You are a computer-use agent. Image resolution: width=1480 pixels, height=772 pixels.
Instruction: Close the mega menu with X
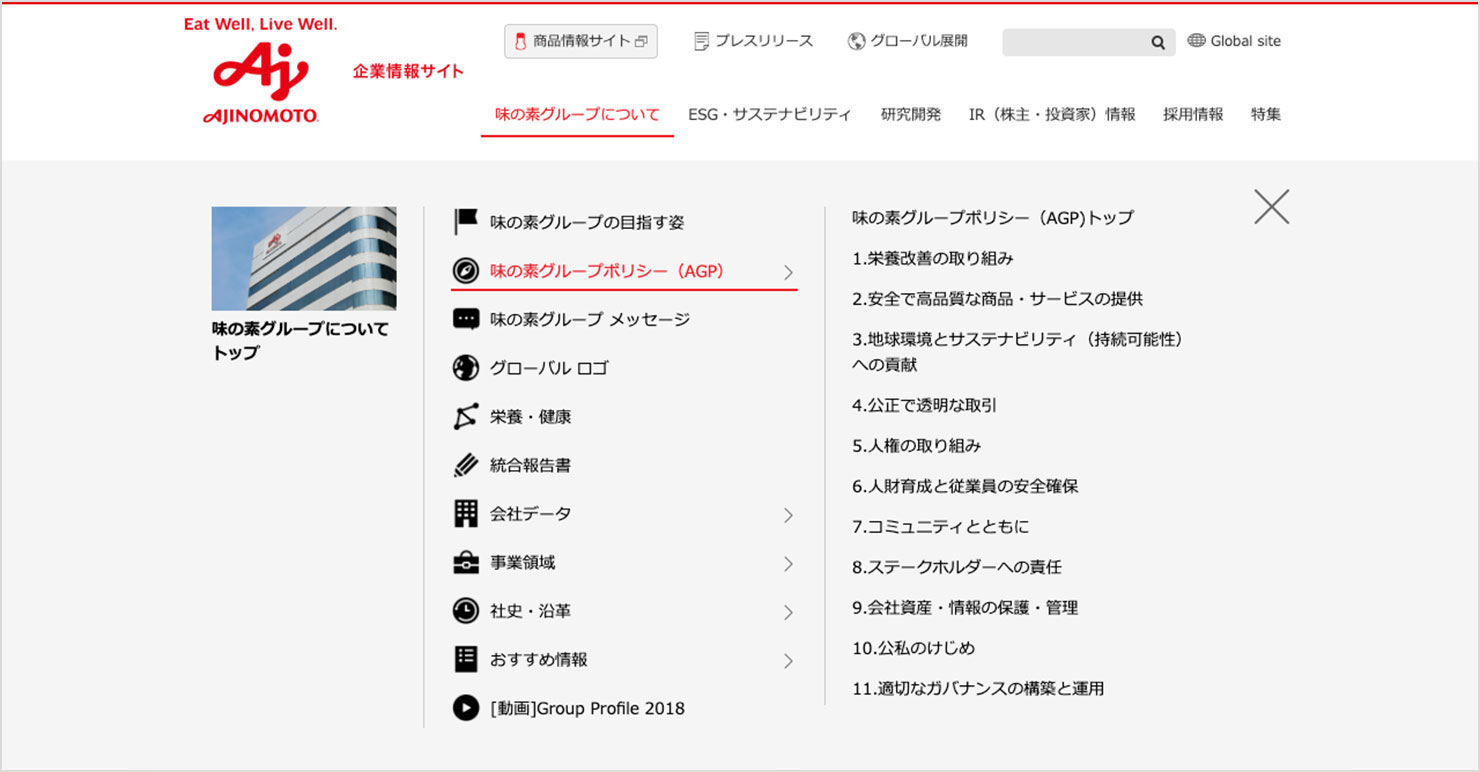1271,206
